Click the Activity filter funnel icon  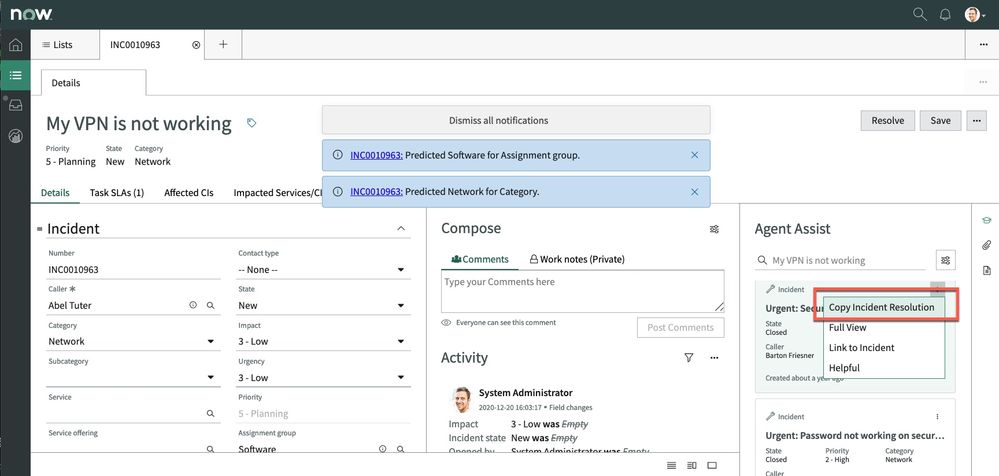[688, 358]
